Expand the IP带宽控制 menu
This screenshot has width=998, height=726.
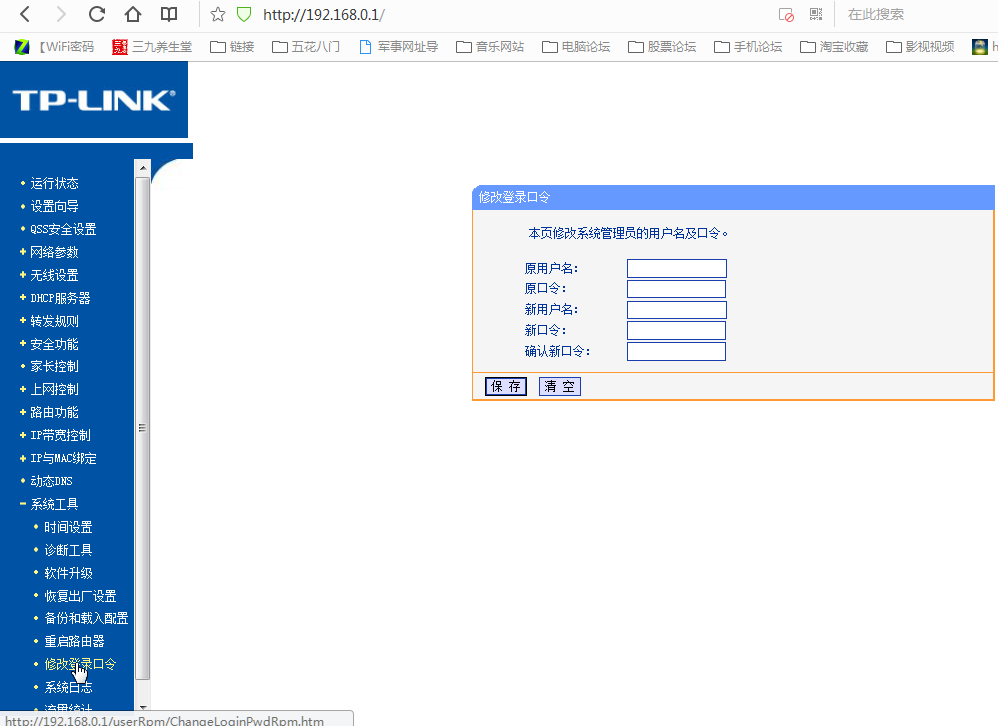tap(60, 435)
